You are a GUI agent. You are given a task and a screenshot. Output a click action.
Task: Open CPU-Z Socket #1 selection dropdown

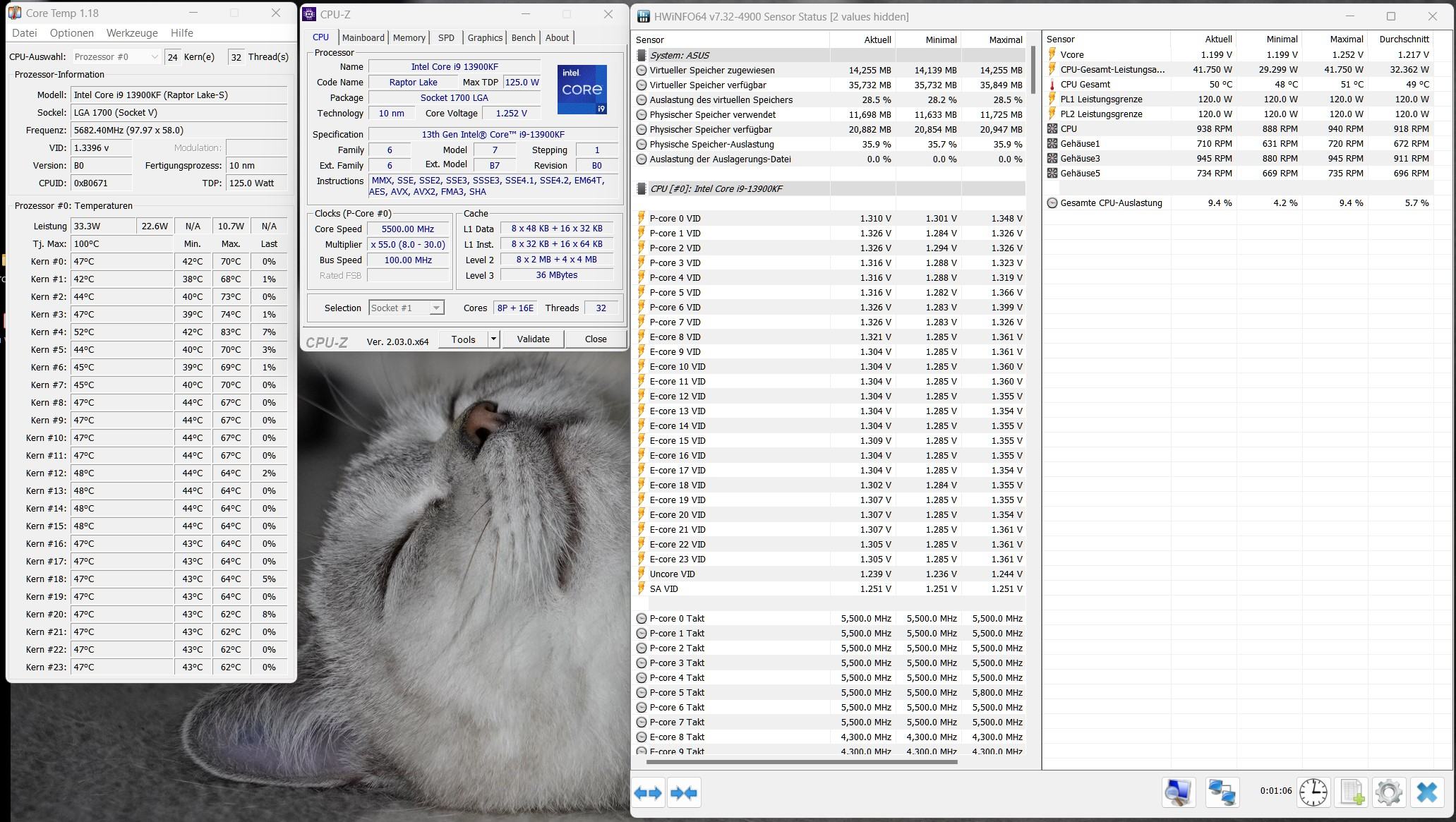click(x=406, y=308)
